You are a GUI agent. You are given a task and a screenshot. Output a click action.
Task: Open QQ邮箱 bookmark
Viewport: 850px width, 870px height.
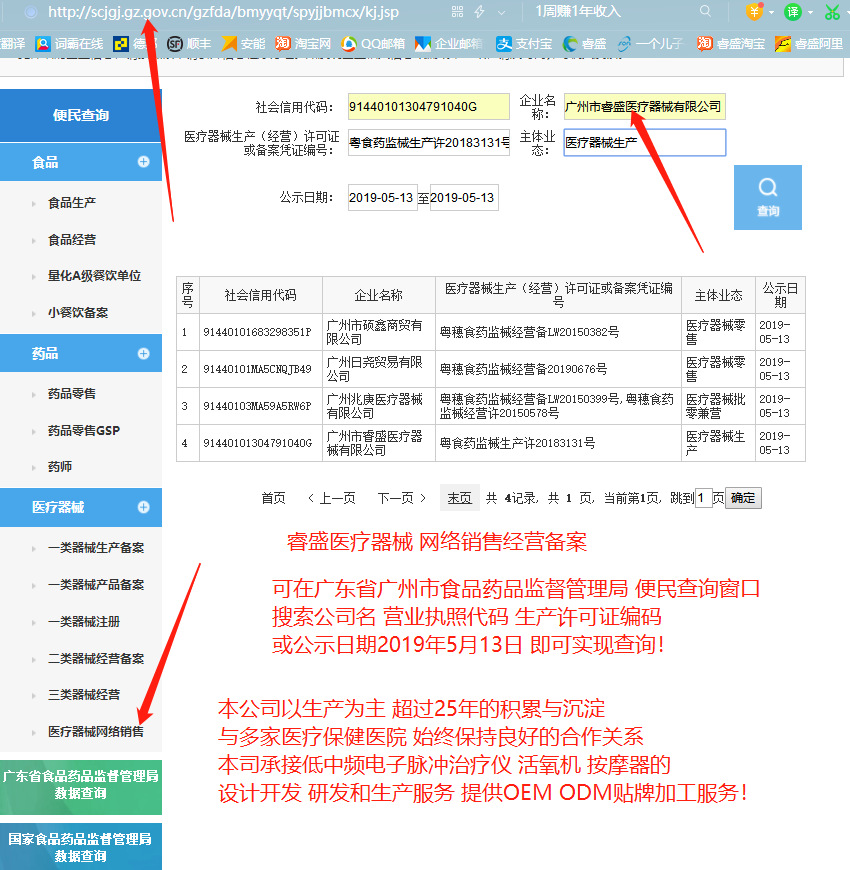373,43
